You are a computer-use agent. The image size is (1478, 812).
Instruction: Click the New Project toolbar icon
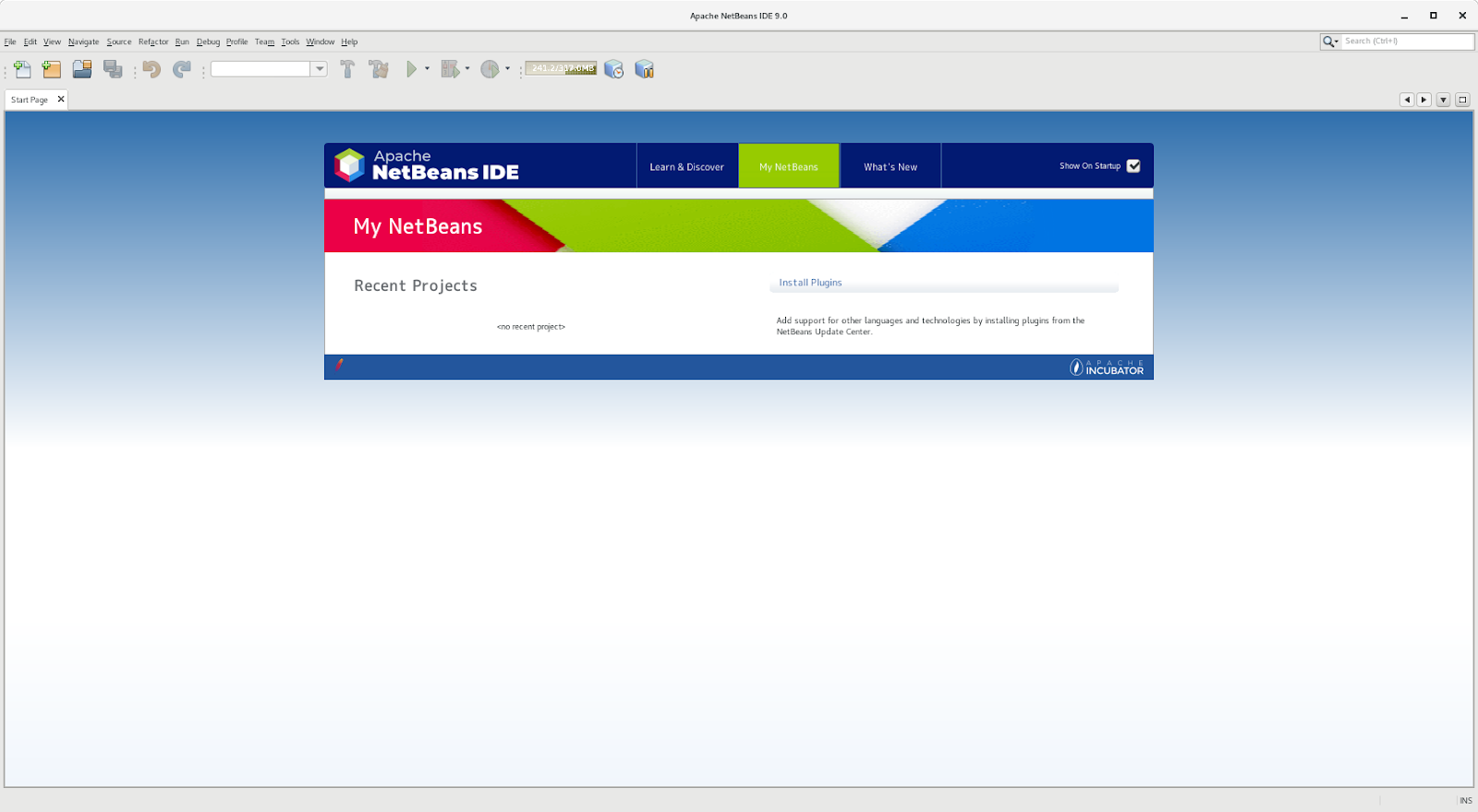[52, 69]
